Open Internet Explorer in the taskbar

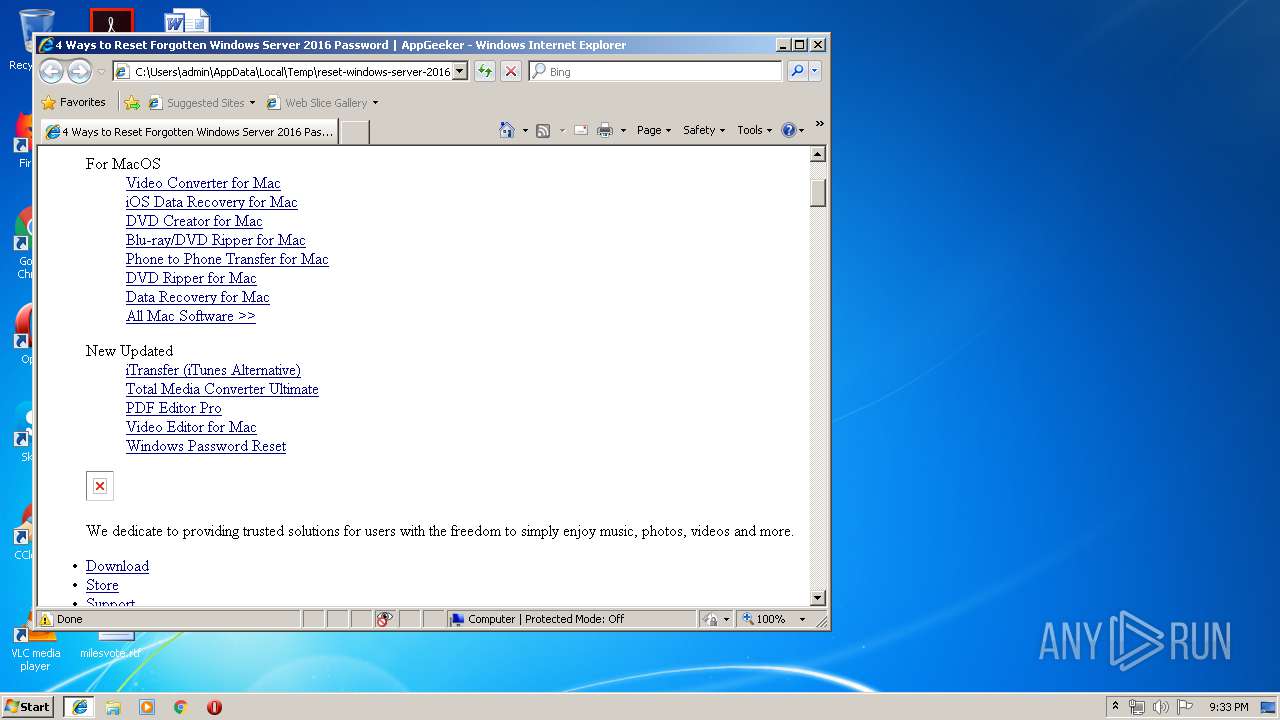[79, 707]
